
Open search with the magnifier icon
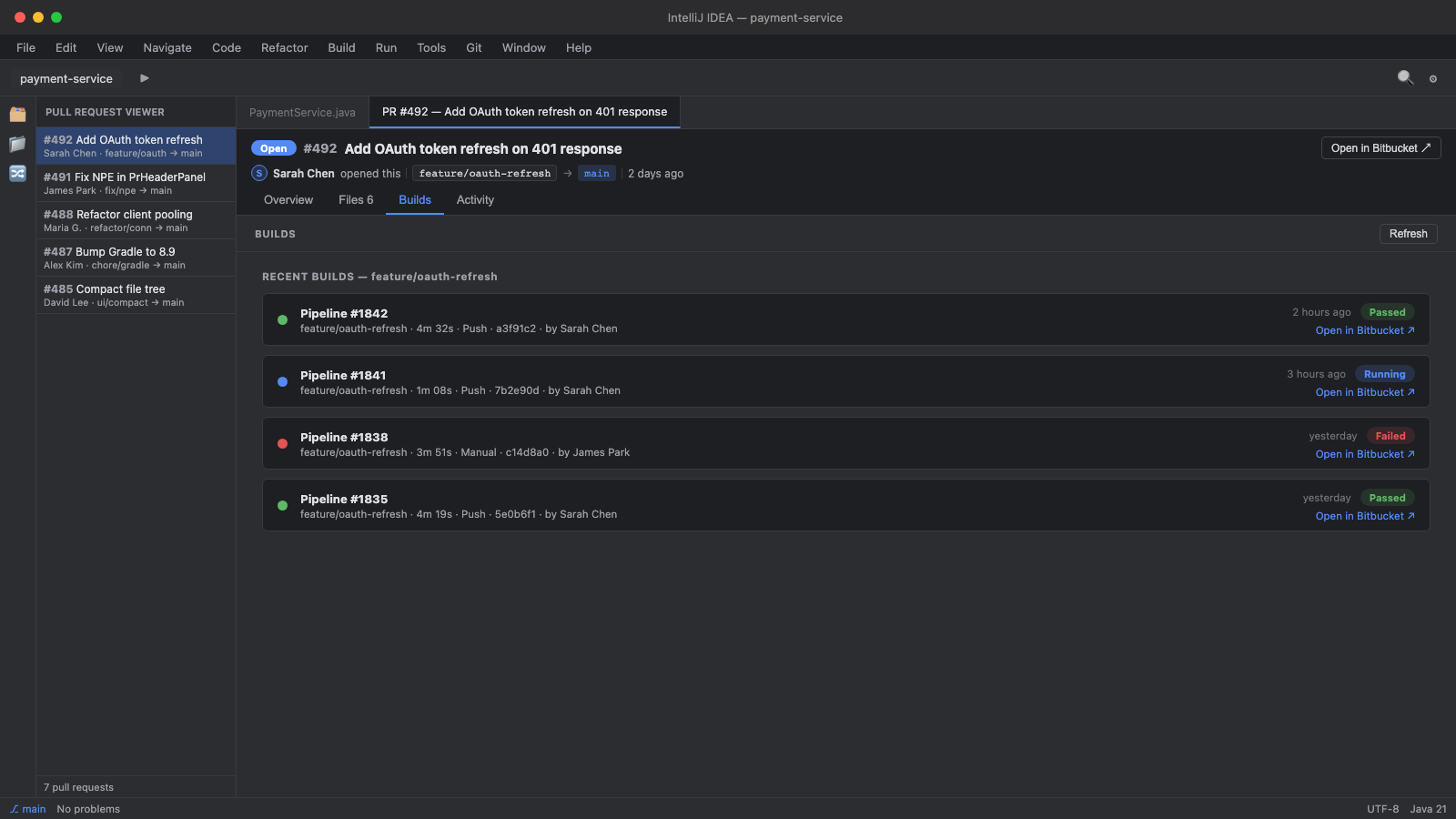[1405, 78]
